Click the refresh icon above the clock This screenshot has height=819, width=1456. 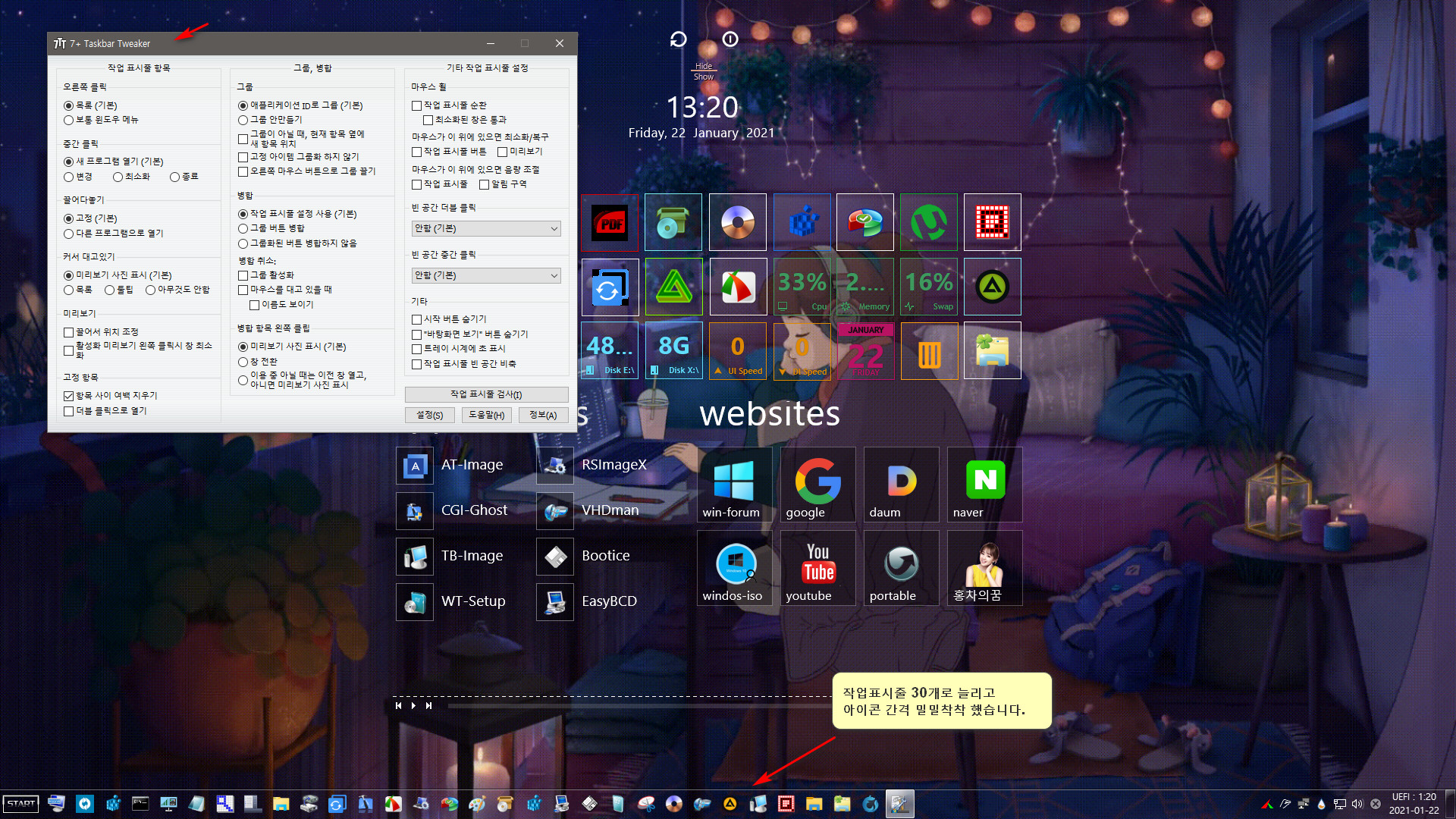click(x=678, y=39)
